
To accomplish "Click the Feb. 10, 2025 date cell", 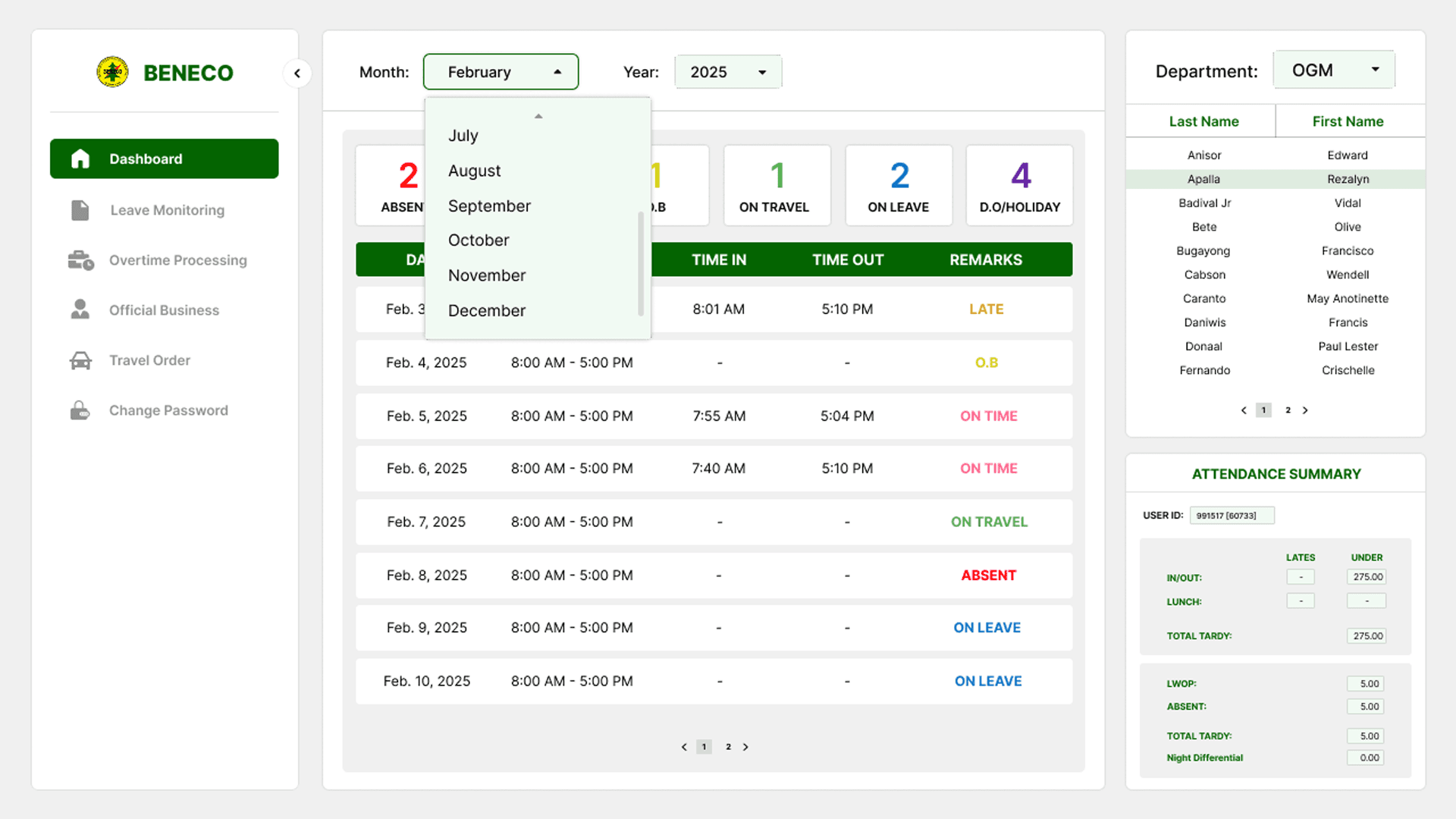I will click(426, 681).
